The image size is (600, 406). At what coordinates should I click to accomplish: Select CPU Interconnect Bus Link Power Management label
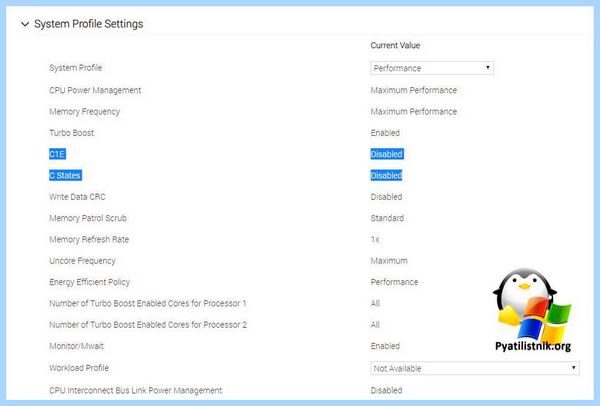tap(135, 391)
